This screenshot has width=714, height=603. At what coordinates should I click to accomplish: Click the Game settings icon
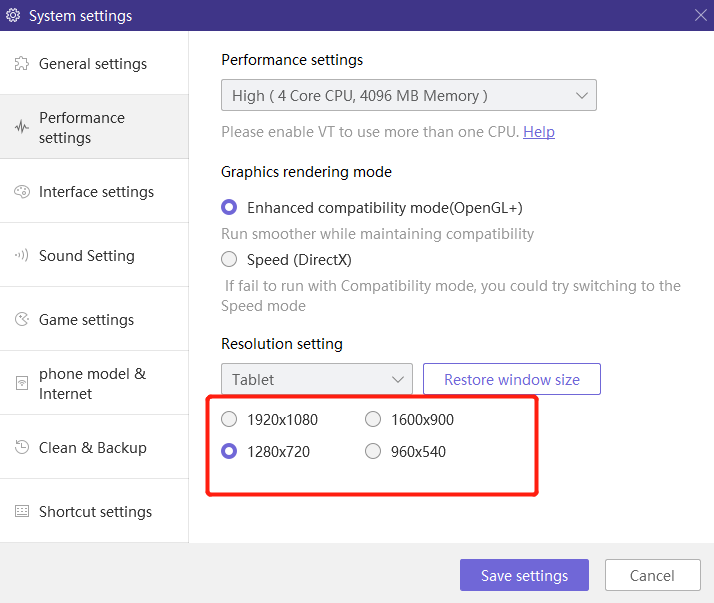click(x=21, y=320)
